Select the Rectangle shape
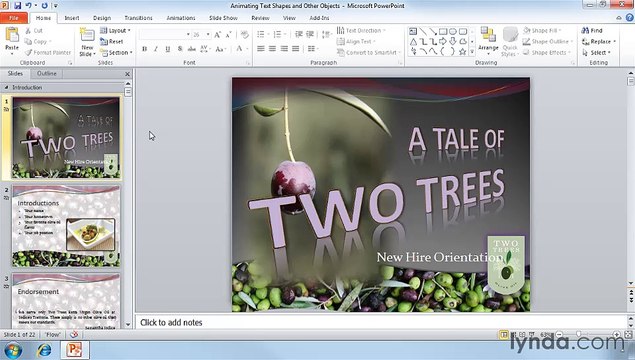635x360 pixels. (443, 31)
